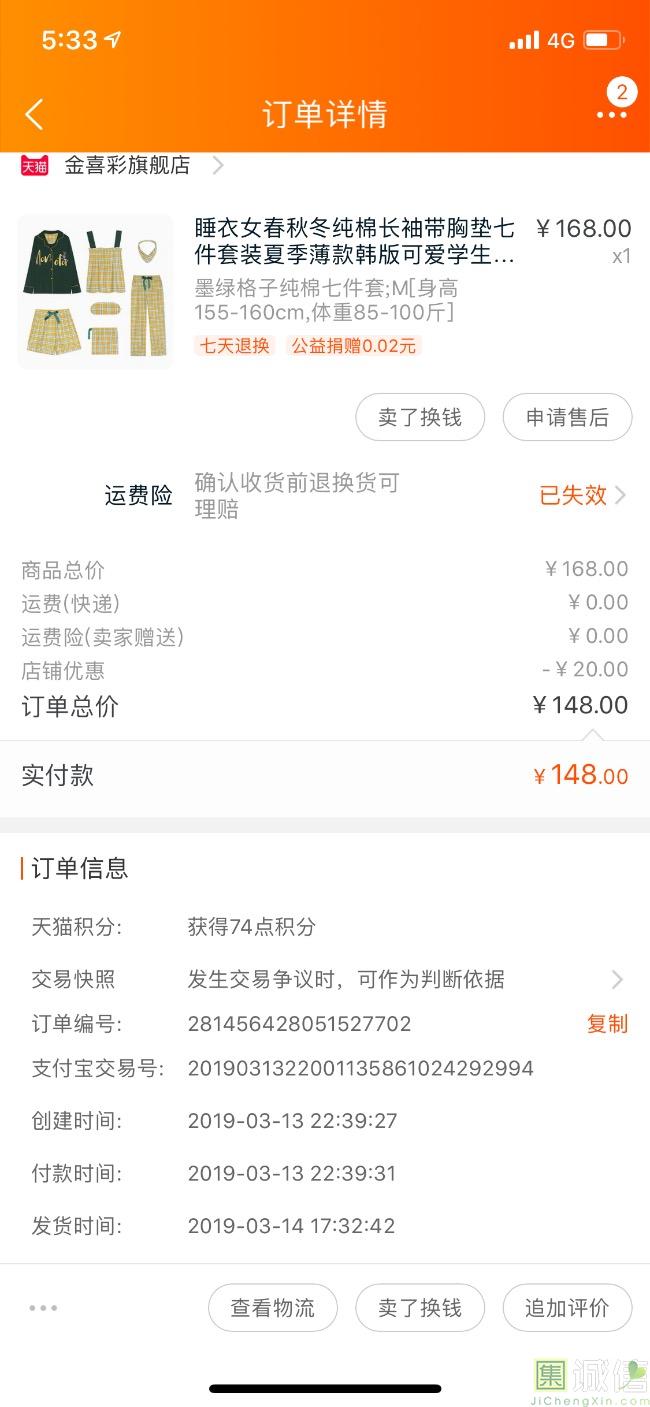Tap 申请售后 button
The image size is (650, 1407).
pos(567,417)
